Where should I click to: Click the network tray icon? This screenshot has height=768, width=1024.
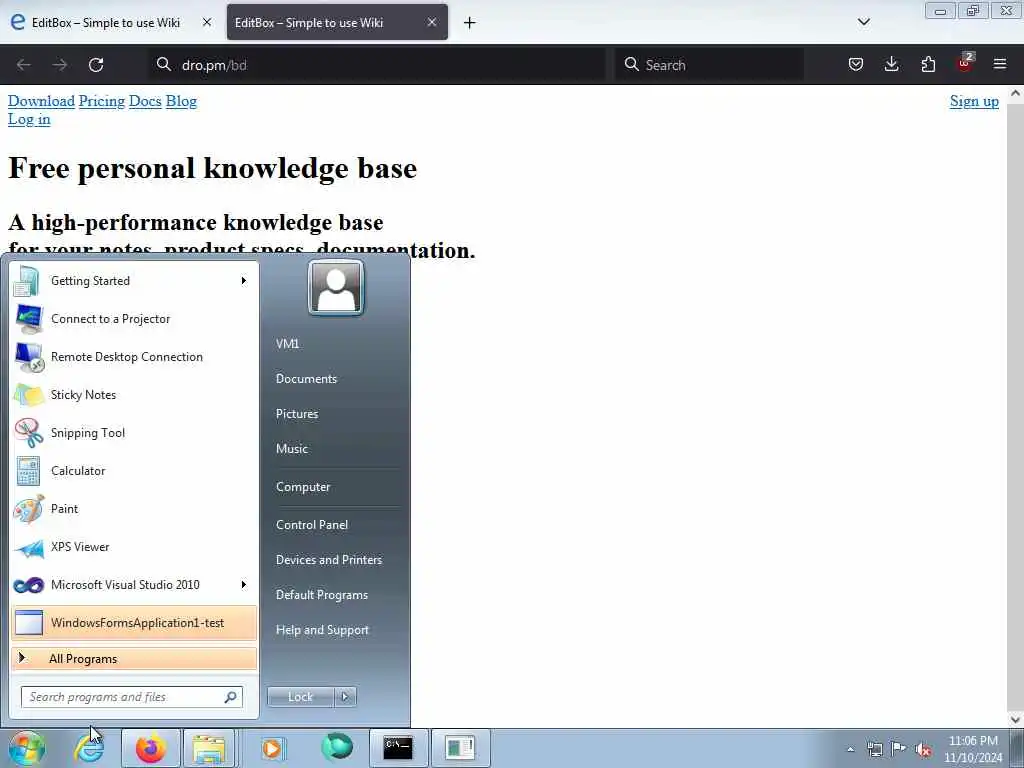[x=874, y=749]
